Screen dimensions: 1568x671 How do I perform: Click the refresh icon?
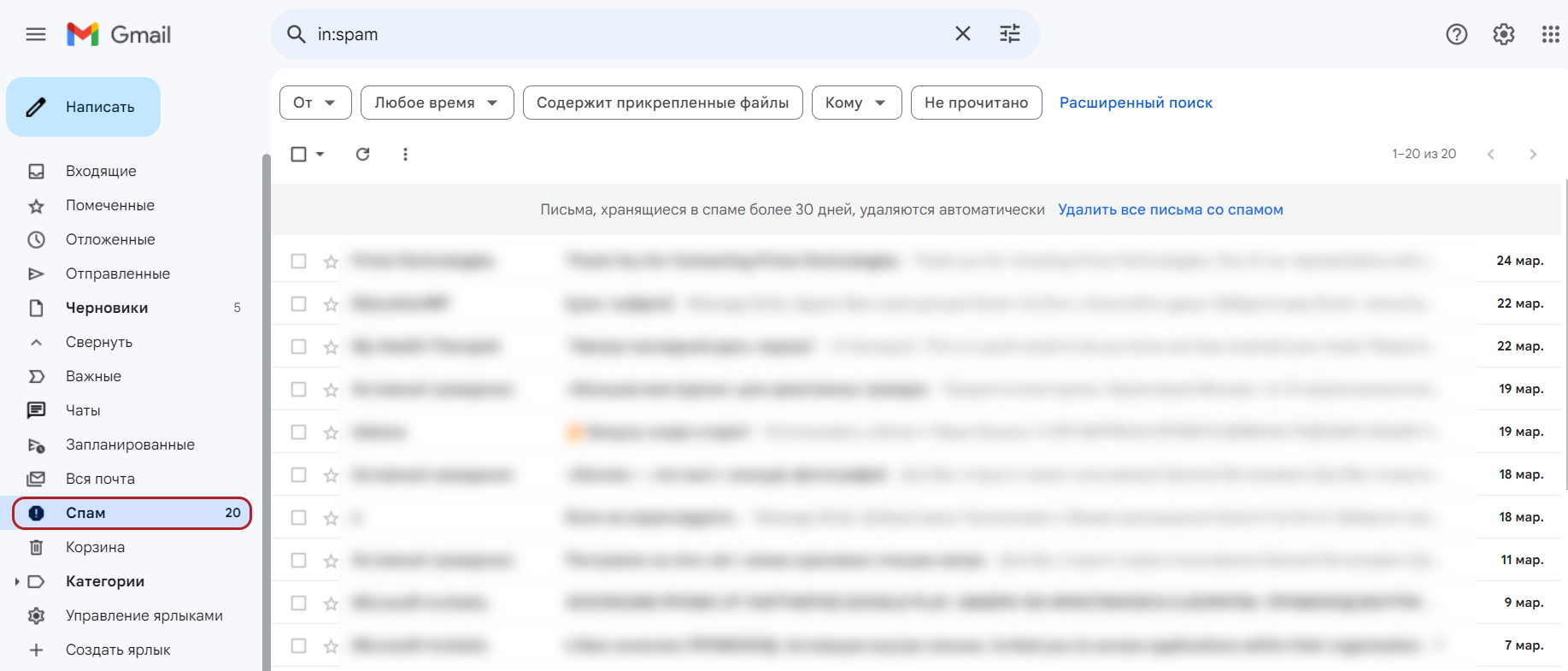click(x=363, y=154)
